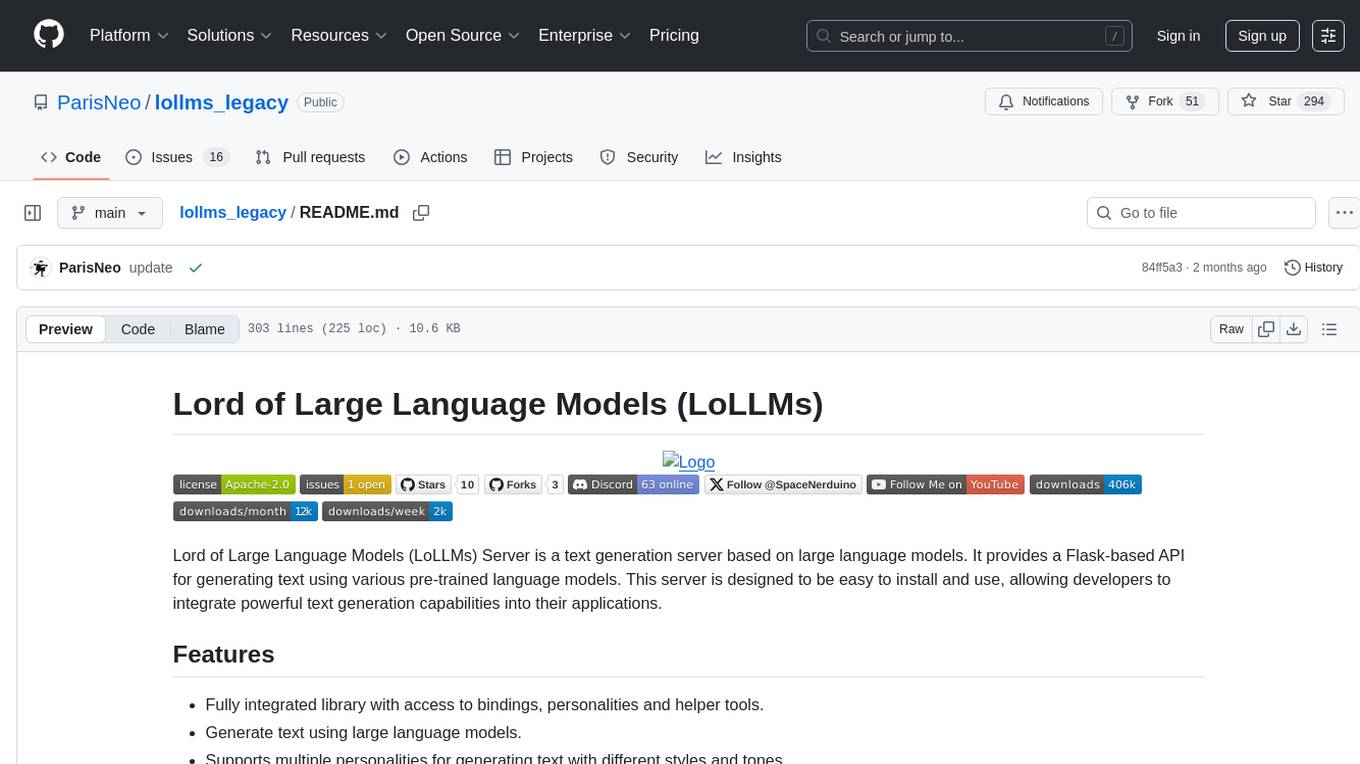Open the Pricing page
This screenshot has width=1360, height=764.
[674, 36]
